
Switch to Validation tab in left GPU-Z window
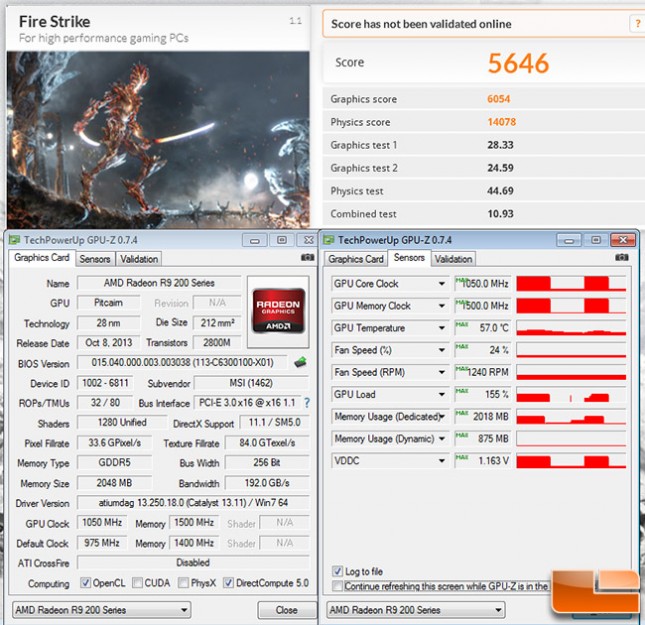[x=139, y=259]
